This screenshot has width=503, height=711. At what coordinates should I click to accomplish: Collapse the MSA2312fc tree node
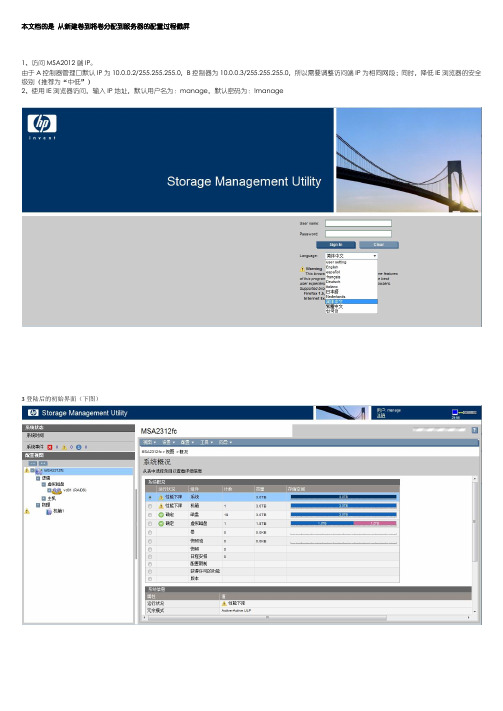(32, 471)
